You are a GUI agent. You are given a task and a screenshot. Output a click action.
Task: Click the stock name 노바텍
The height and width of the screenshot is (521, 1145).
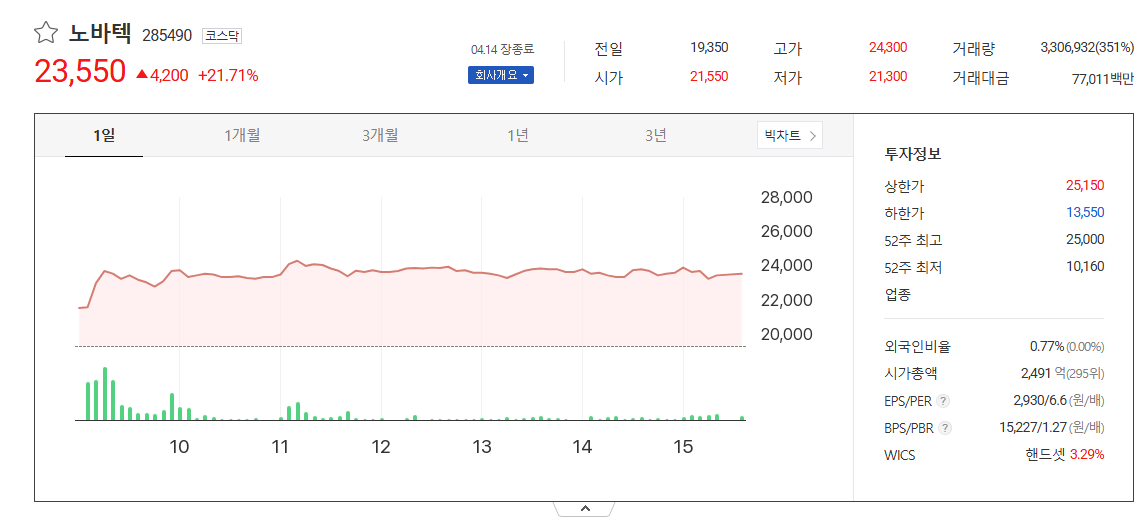point(101,34)
